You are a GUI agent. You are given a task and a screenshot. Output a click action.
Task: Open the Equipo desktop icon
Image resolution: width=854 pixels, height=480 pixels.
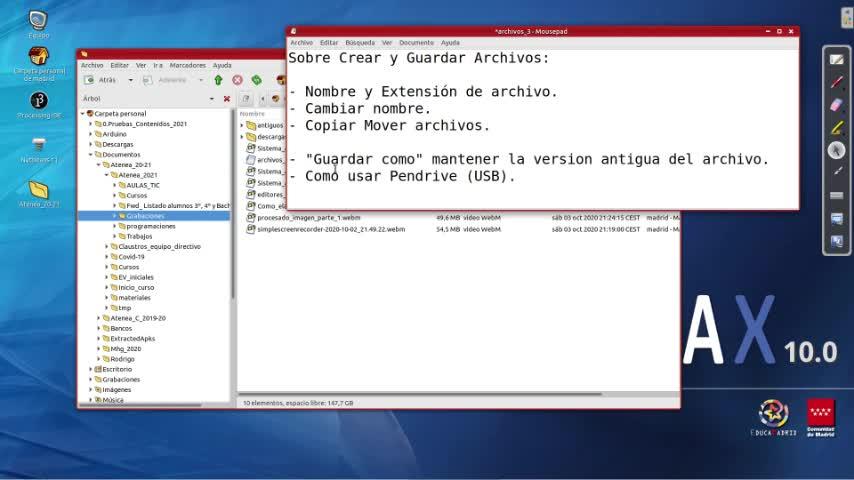tap(38, 25)
